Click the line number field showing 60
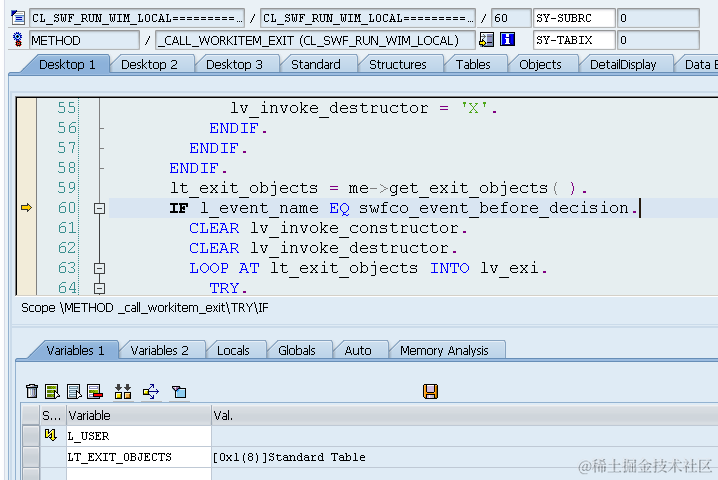Screen dimensions: 718x480 click(x=511, y=18)
